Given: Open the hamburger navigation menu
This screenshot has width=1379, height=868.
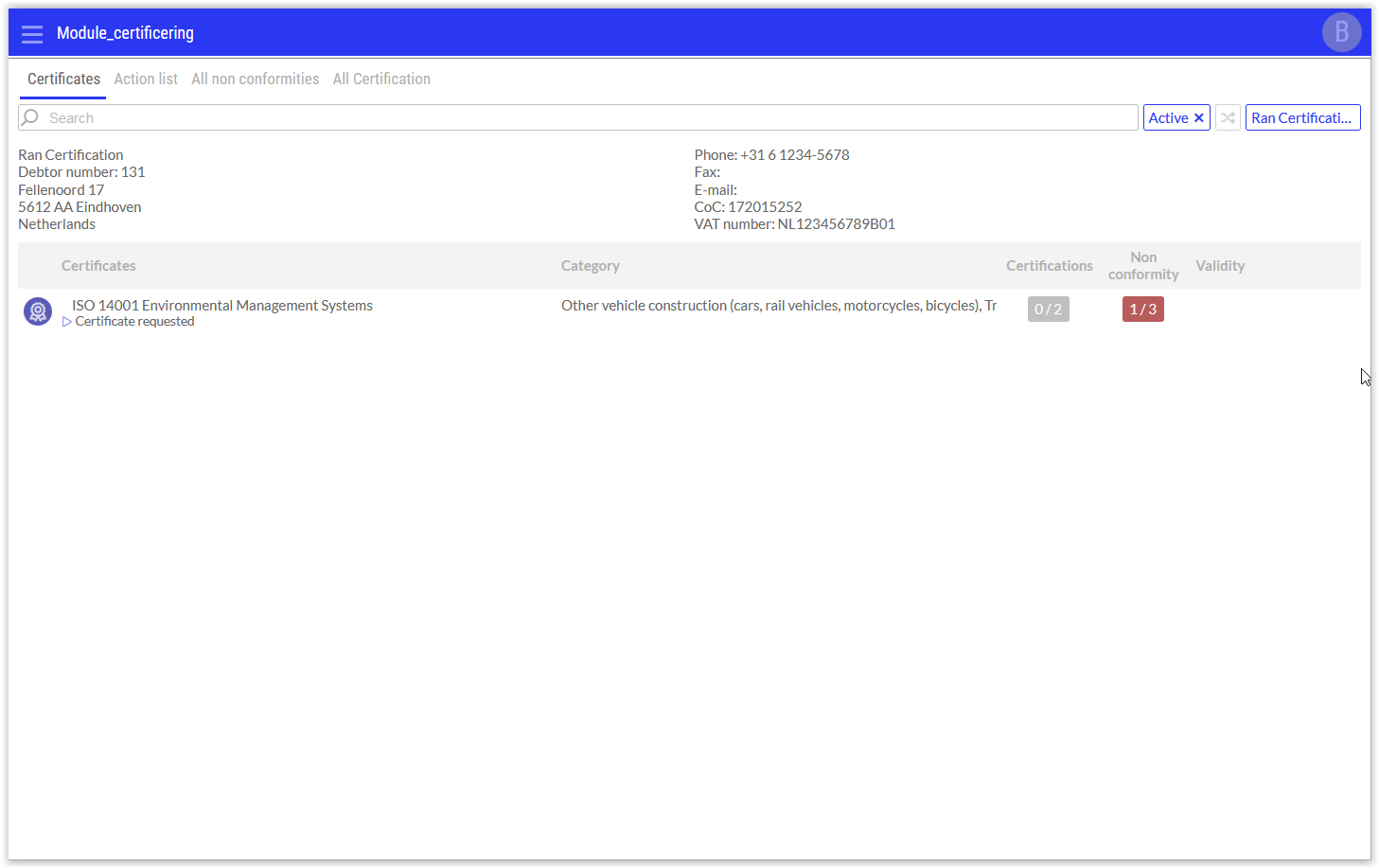Looking at the screenshot, I should tap(32, 34).
